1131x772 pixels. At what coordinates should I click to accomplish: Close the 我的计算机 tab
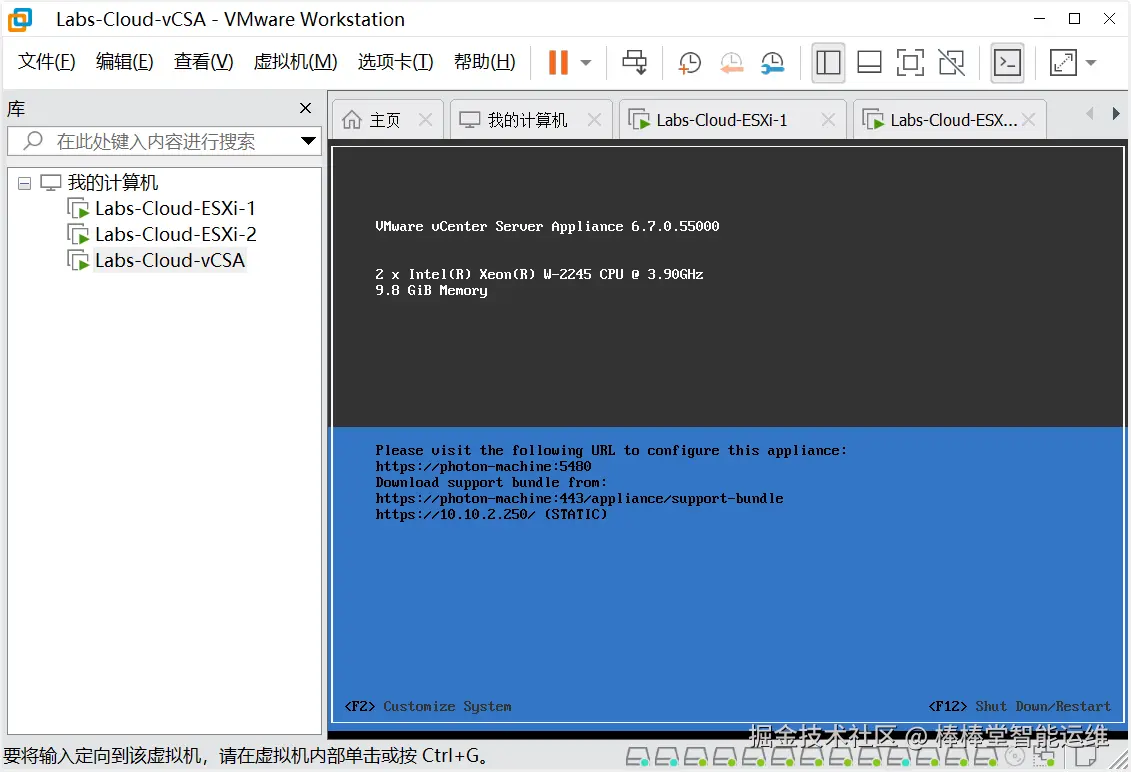(594, 120)
